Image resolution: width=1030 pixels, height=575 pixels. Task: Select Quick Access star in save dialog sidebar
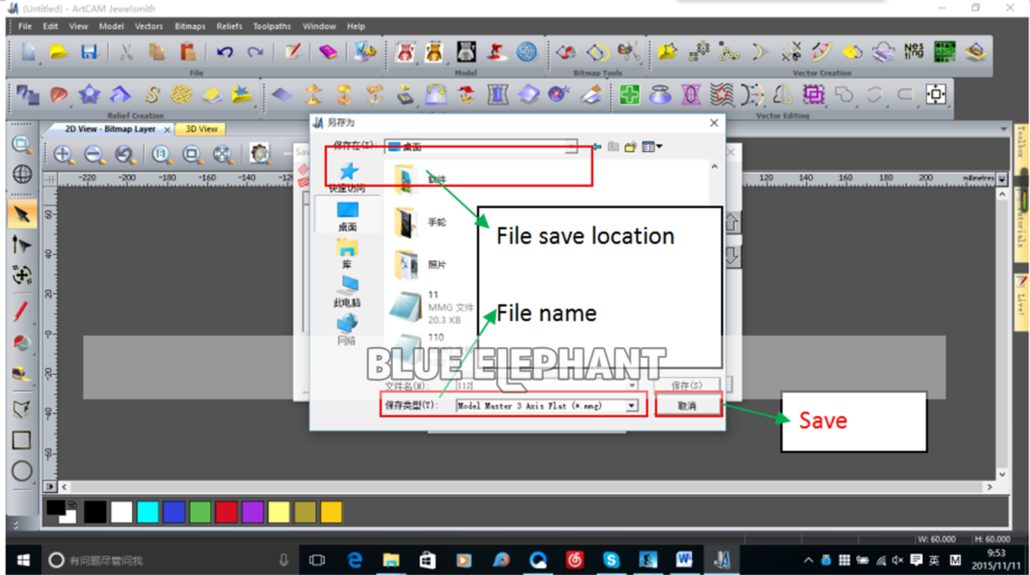[348, 177]
